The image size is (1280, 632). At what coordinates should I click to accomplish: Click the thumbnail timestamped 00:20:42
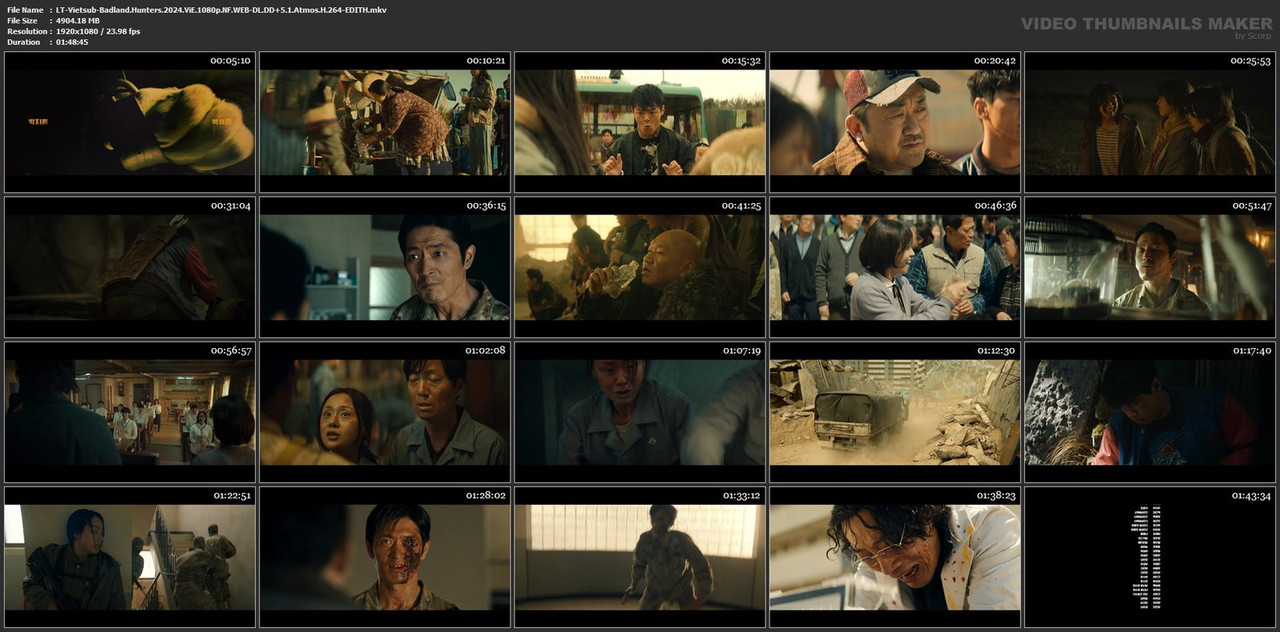895,122
